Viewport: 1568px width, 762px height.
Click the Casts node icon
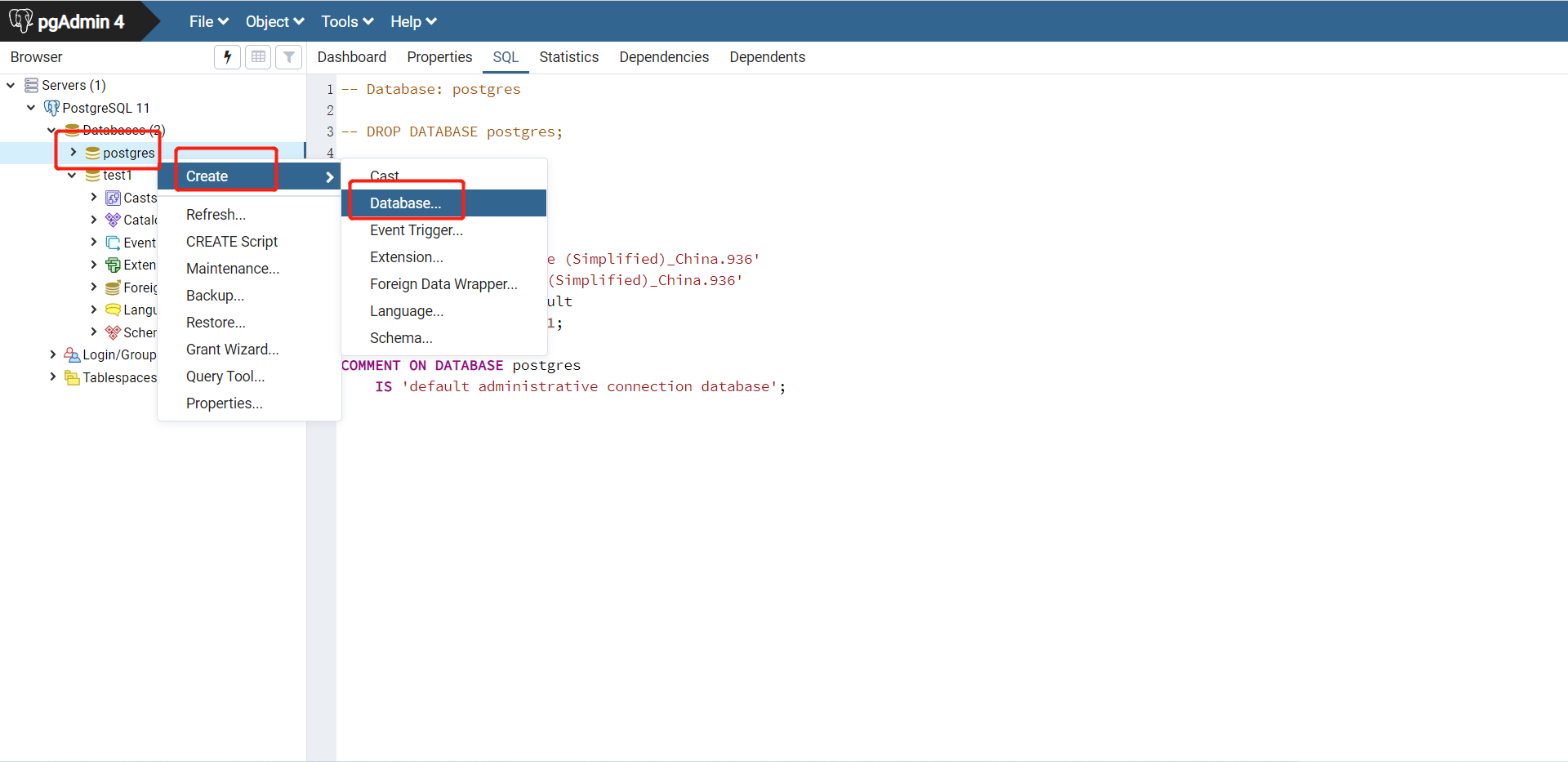[113, 198]
